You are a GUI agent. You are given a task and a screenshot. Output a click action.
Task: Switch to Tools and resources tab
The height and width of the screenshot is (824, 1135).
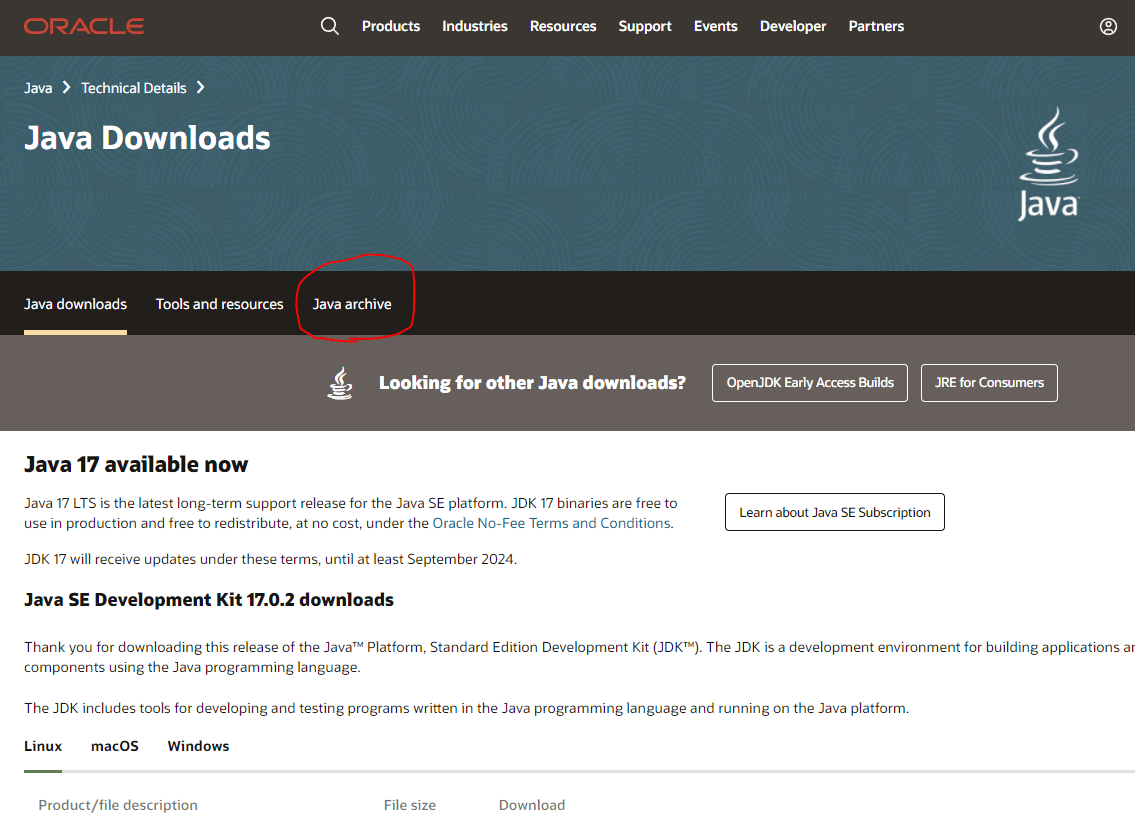pyautogui.click(x=219, y=304)
